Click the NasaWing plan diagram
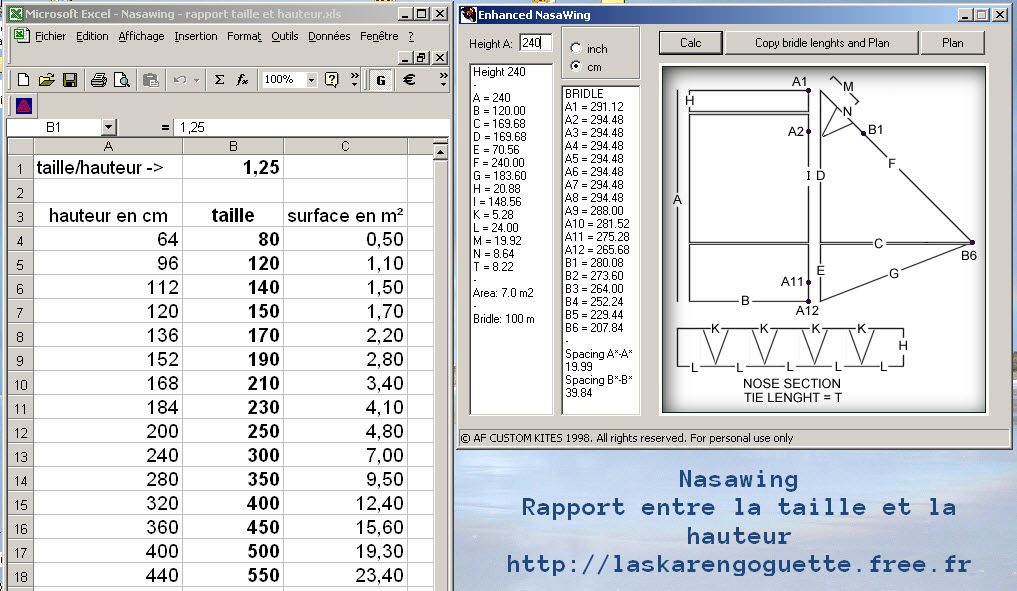This screenshot has height=591, width=1017. click(824, 239)
